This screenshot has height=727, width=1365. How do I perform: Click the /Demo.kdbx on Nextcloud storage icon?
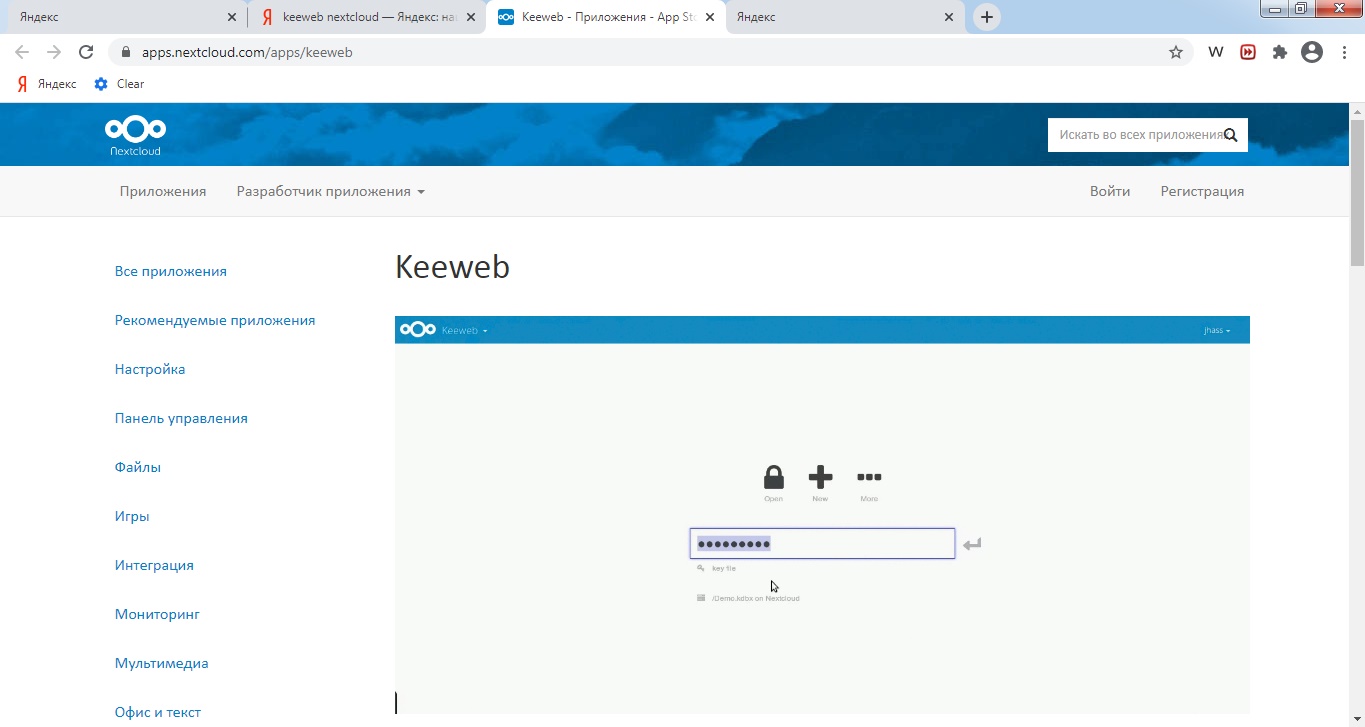[700, 597]
